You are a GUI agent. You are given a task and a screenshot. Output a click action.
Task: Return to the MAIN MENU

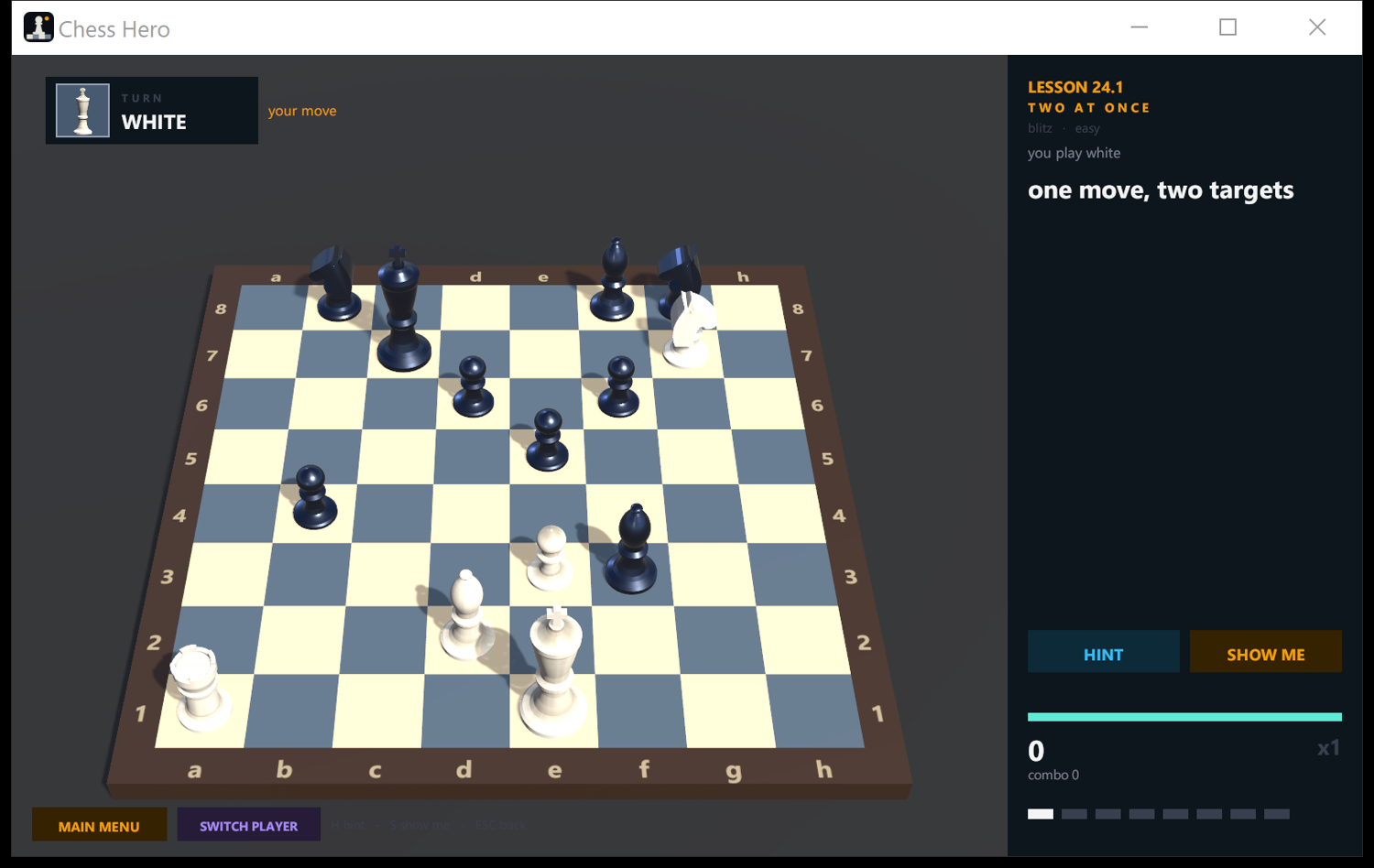pos(99,824)
